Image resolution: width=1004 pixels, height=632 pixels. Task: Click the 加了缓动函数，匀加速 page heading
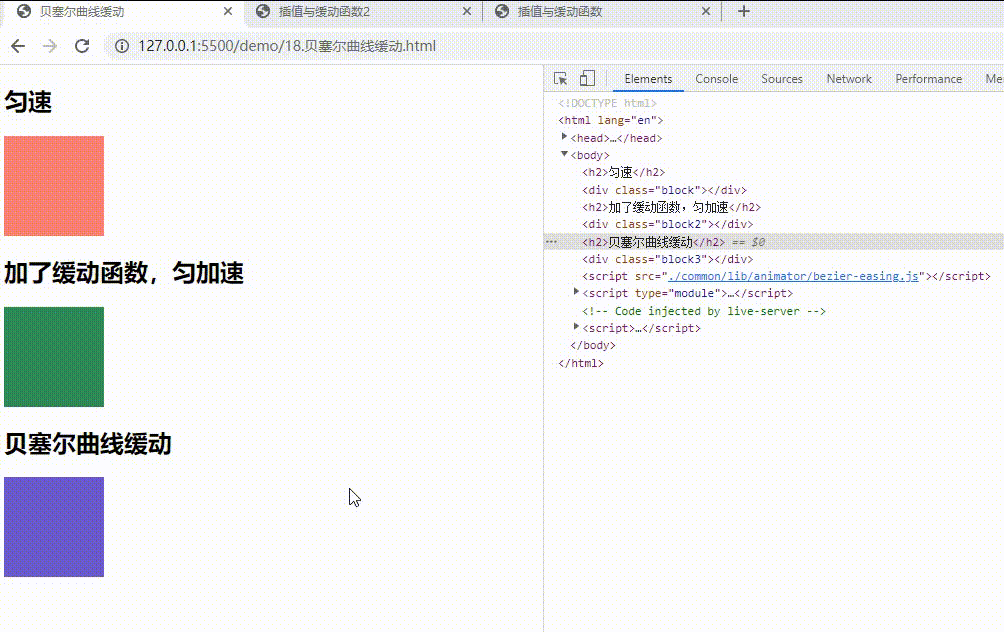coord(124,273)
